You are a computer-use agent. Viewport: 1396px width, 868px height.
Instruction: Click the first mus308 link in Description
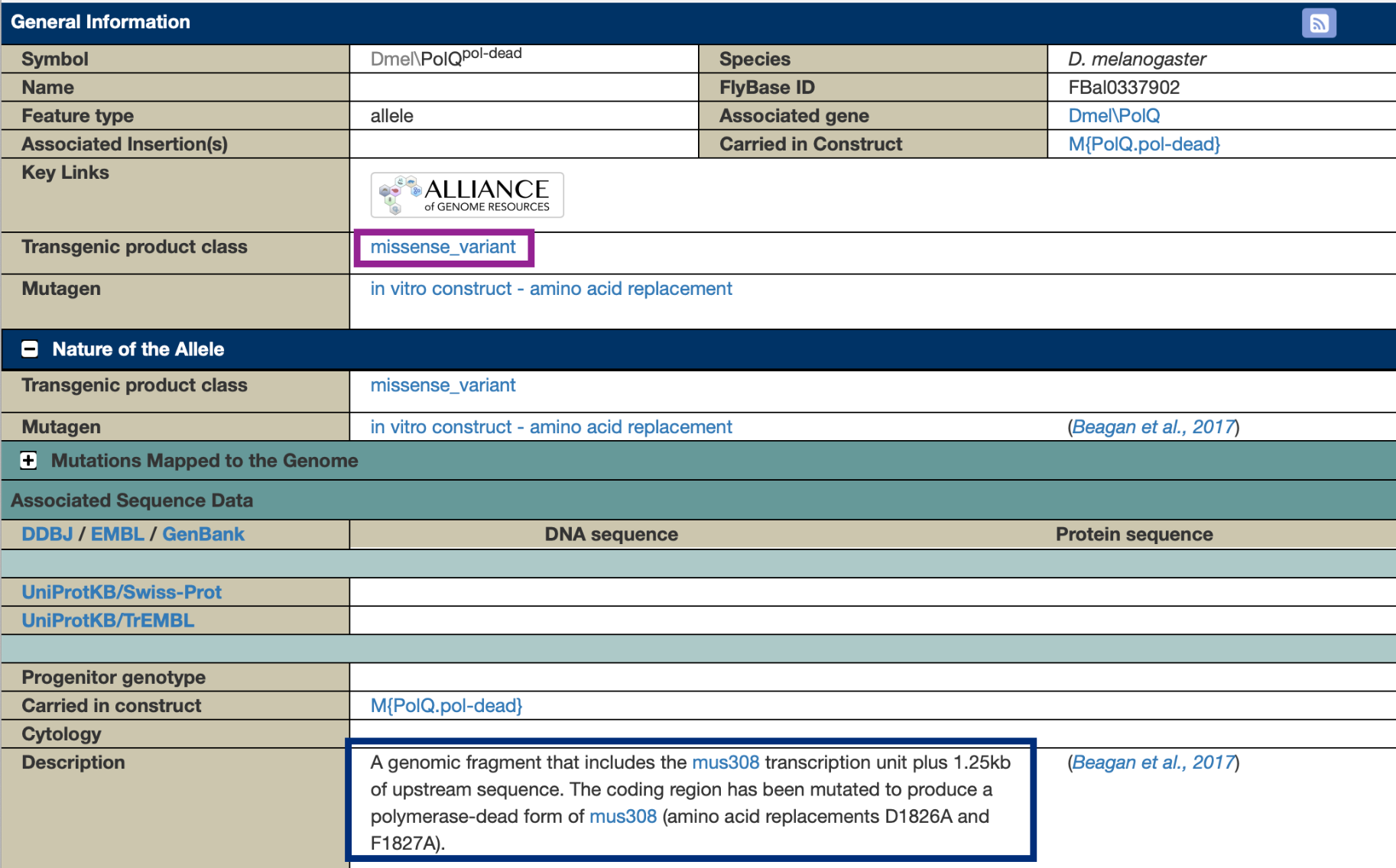(x=725, y=763)
